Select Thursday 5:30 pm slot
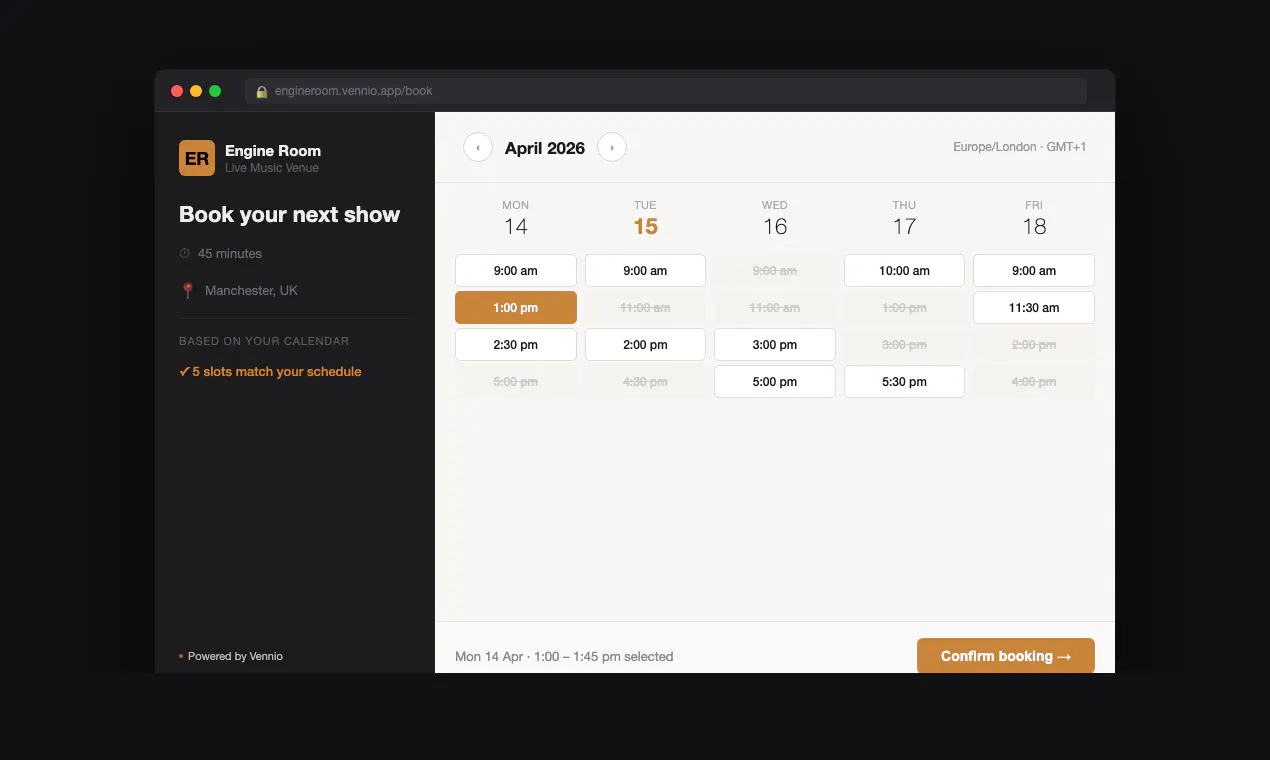This screenshot has height=760, width=1270. [x=904, y=382]
